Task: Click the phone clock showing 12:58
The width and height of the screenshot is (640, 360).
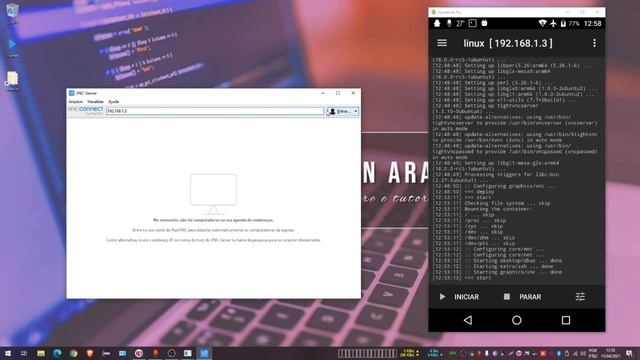Action: click(592, 23)
